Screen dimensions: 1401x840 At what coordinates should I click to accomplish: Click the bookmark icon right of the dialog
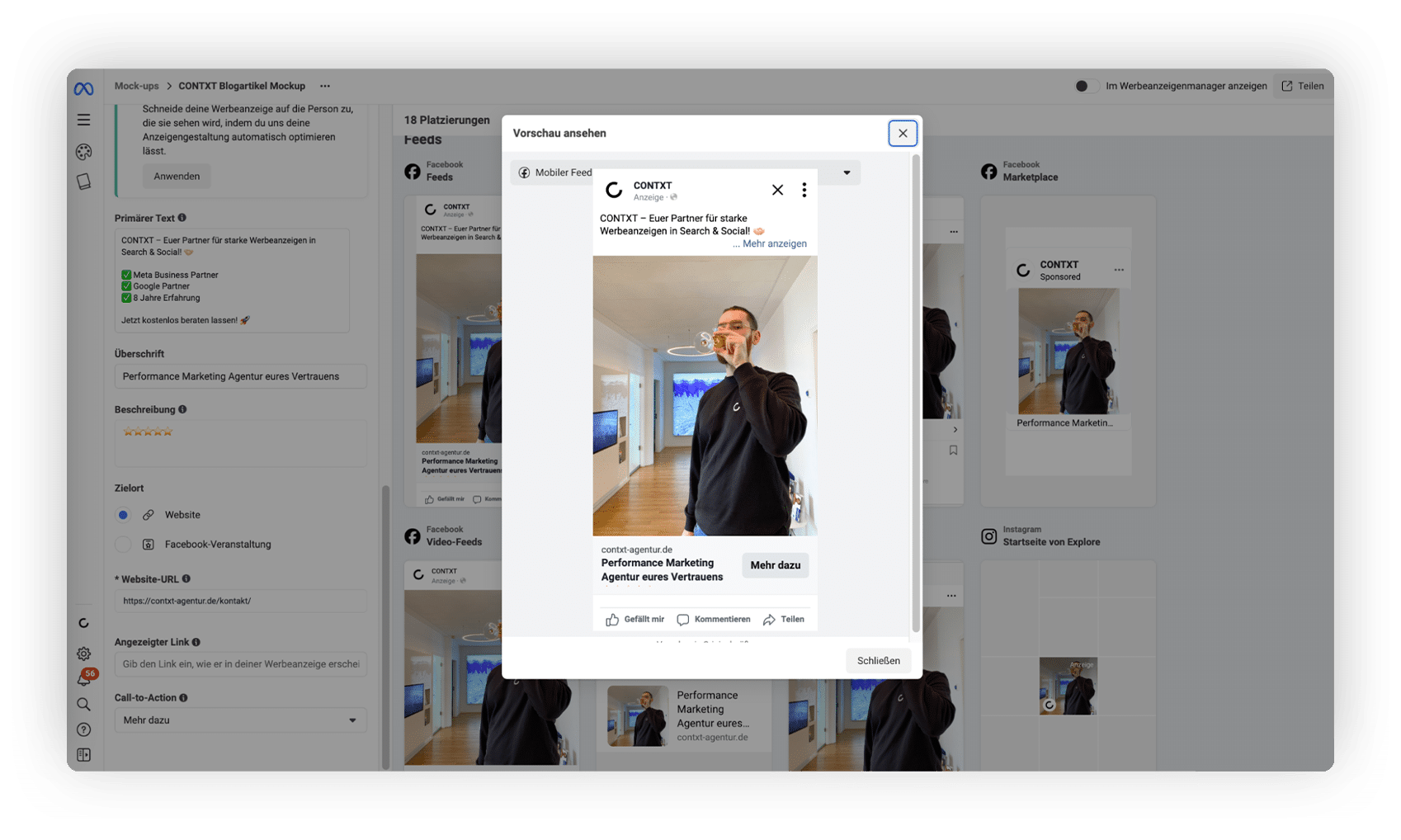click(x=953, y=451)
